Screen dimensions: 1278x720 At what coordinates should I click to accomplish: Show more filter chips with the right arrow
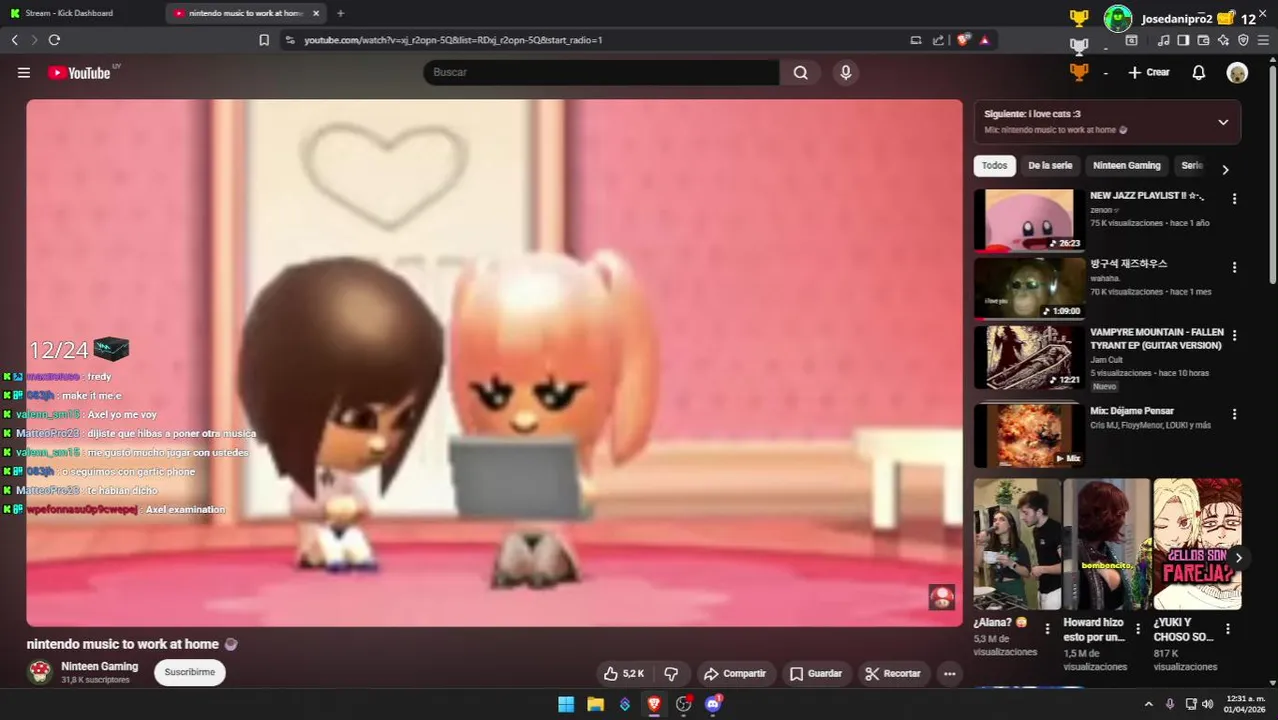coord(1225,169)
